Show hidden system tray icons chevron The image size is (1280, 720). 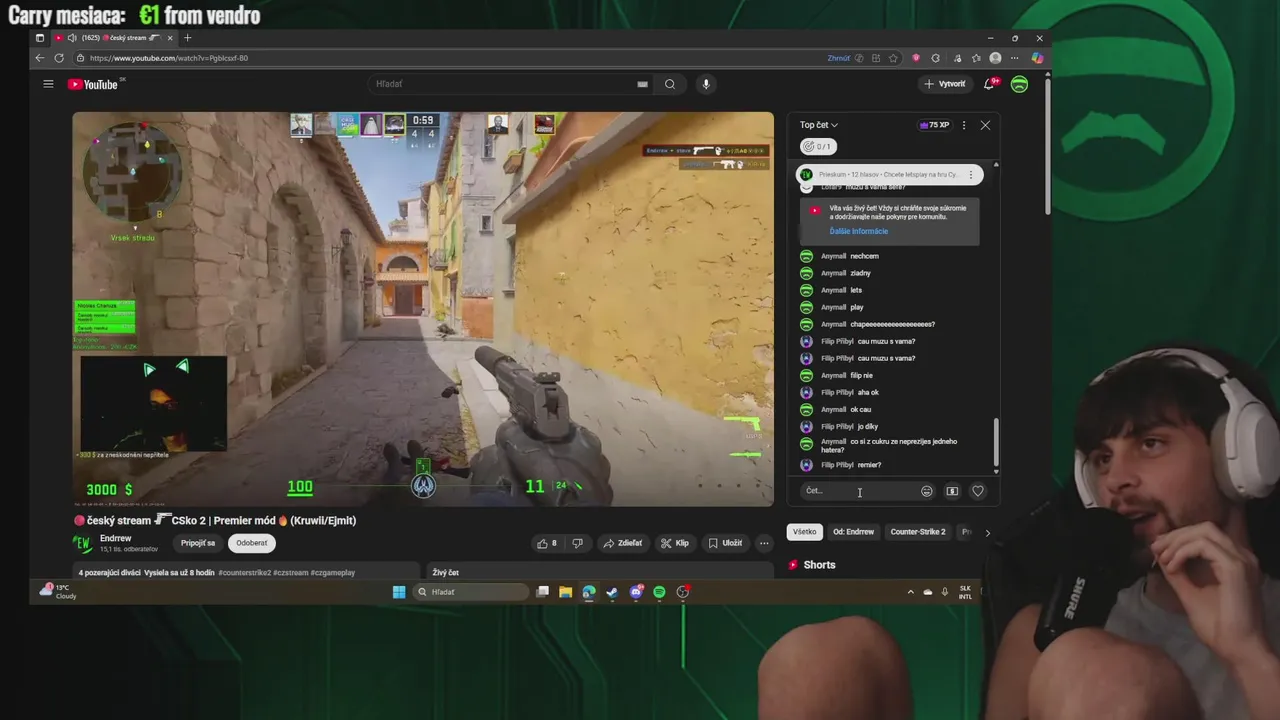pos(910,592)
